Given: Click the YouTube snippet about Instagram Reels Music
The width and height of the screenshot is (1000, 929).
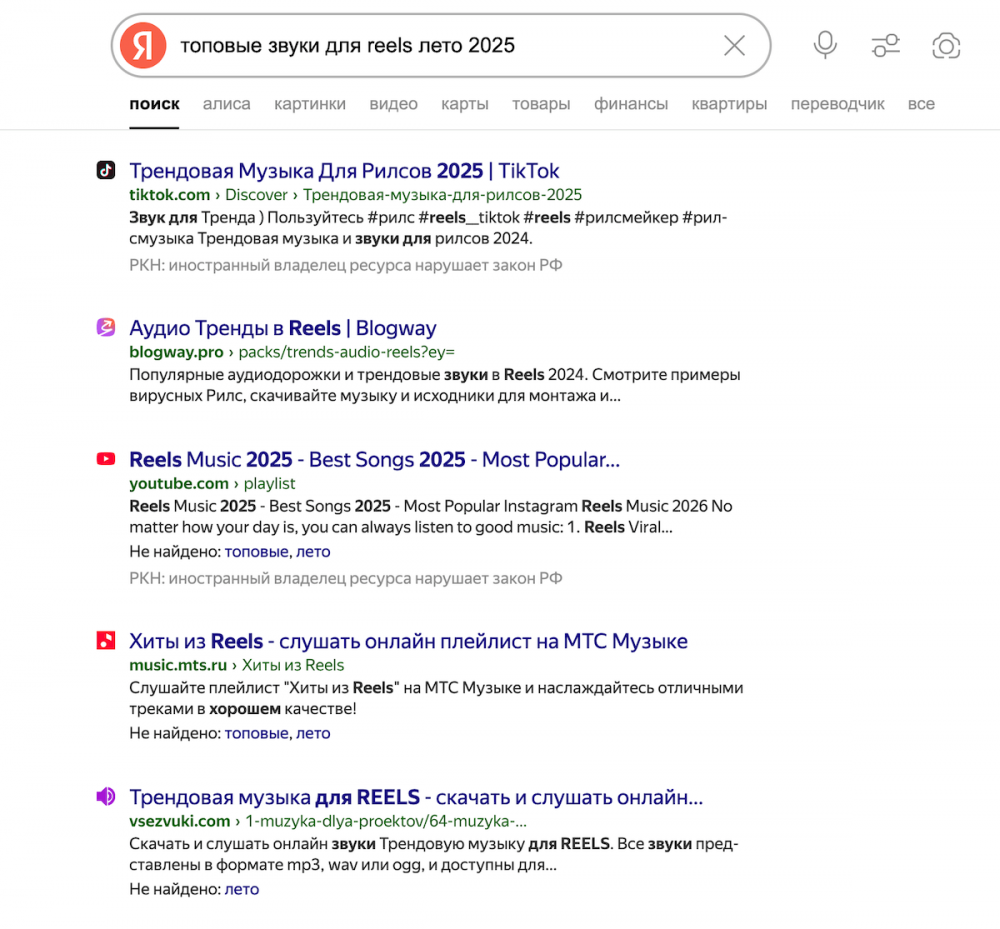Looking at the screenshot, I should (430, 516).
